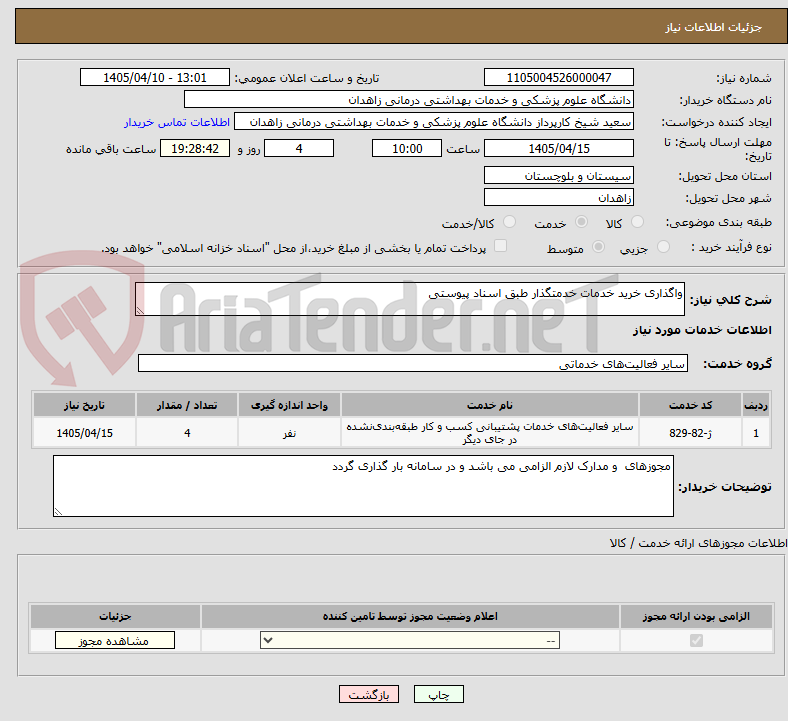Click the تاریخ نیاز column header
This screenshot has height=721, width=788.
point(84,405)
